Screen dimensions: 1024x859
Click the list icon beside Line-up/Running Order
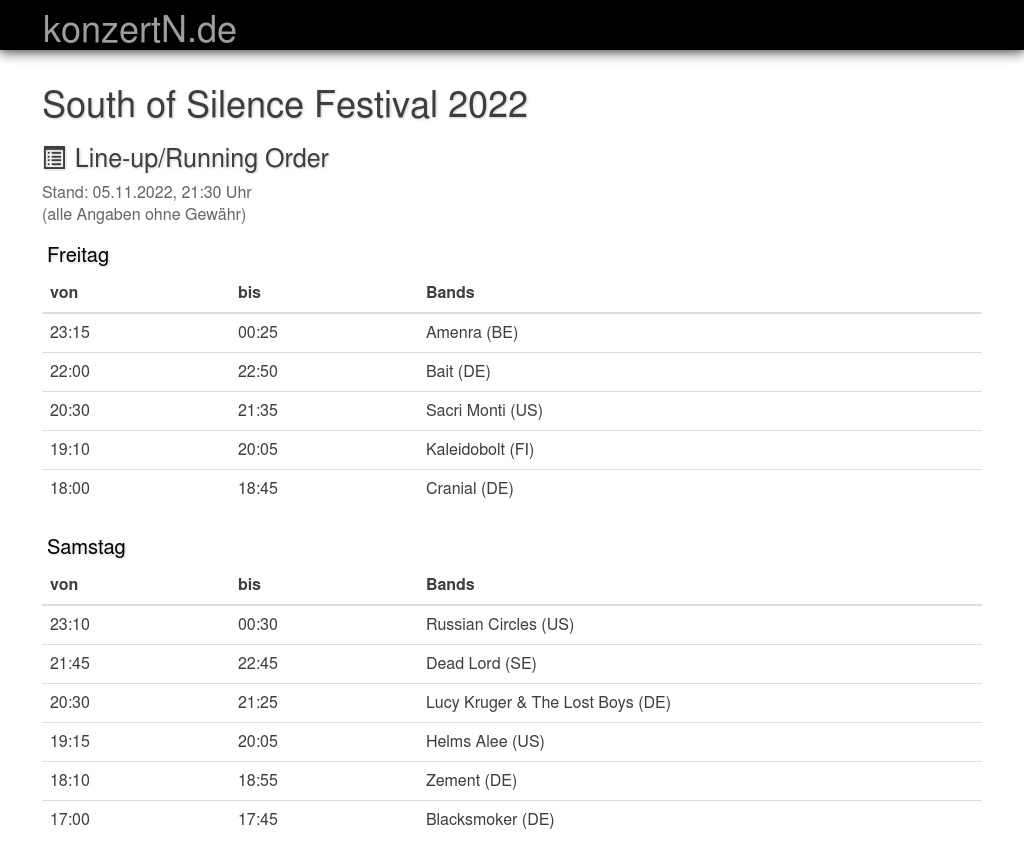54,158
